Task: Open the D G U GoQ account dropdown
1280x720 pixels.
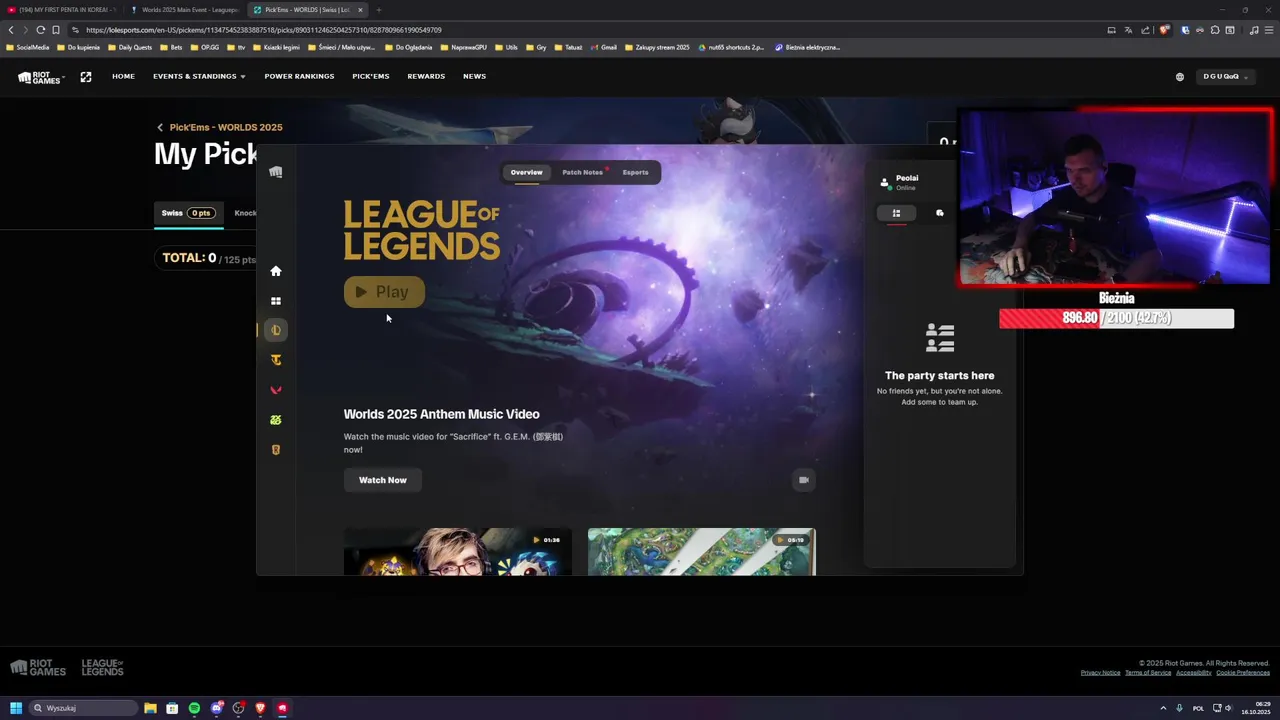Action: click(x=1224, y=76)
